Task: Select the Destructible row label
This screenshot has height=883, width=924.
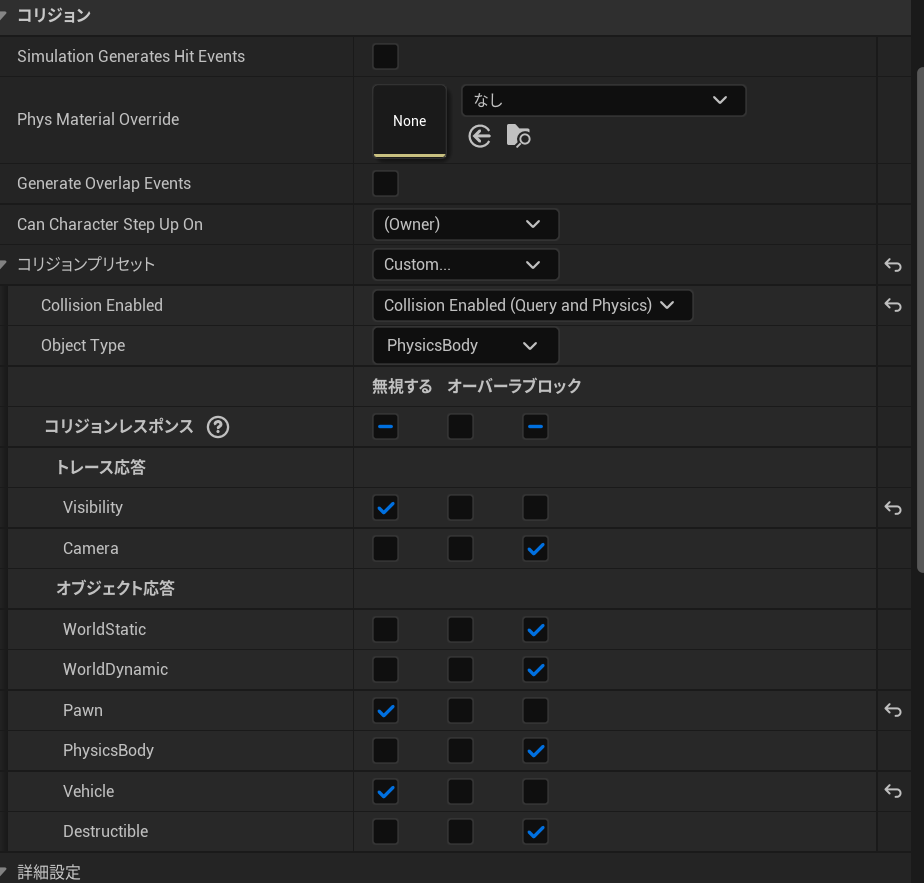Action: [x=105, y=831]
